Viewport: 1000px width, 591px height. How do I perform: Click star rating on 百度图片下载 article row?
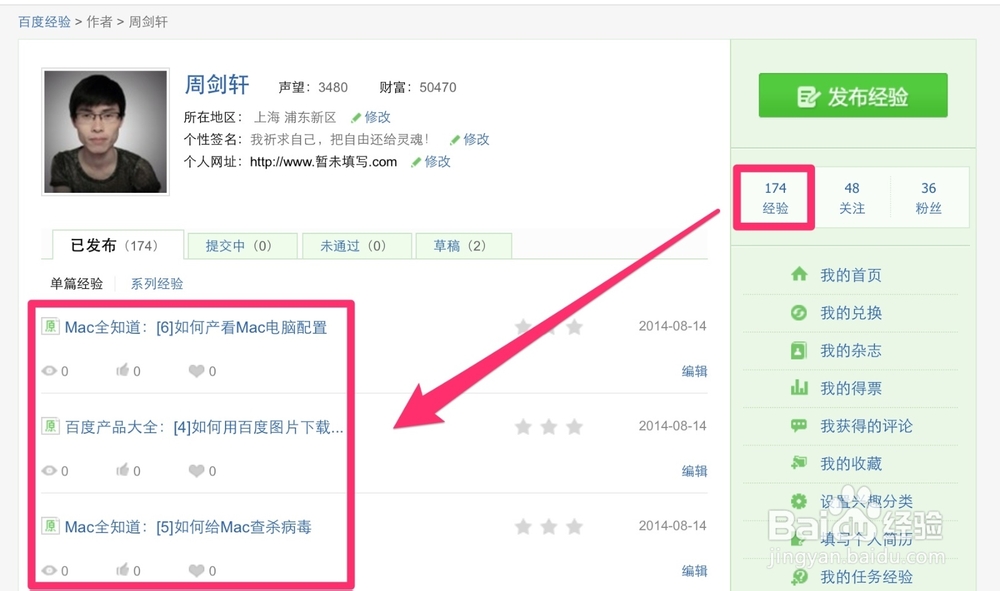point(548,427)
